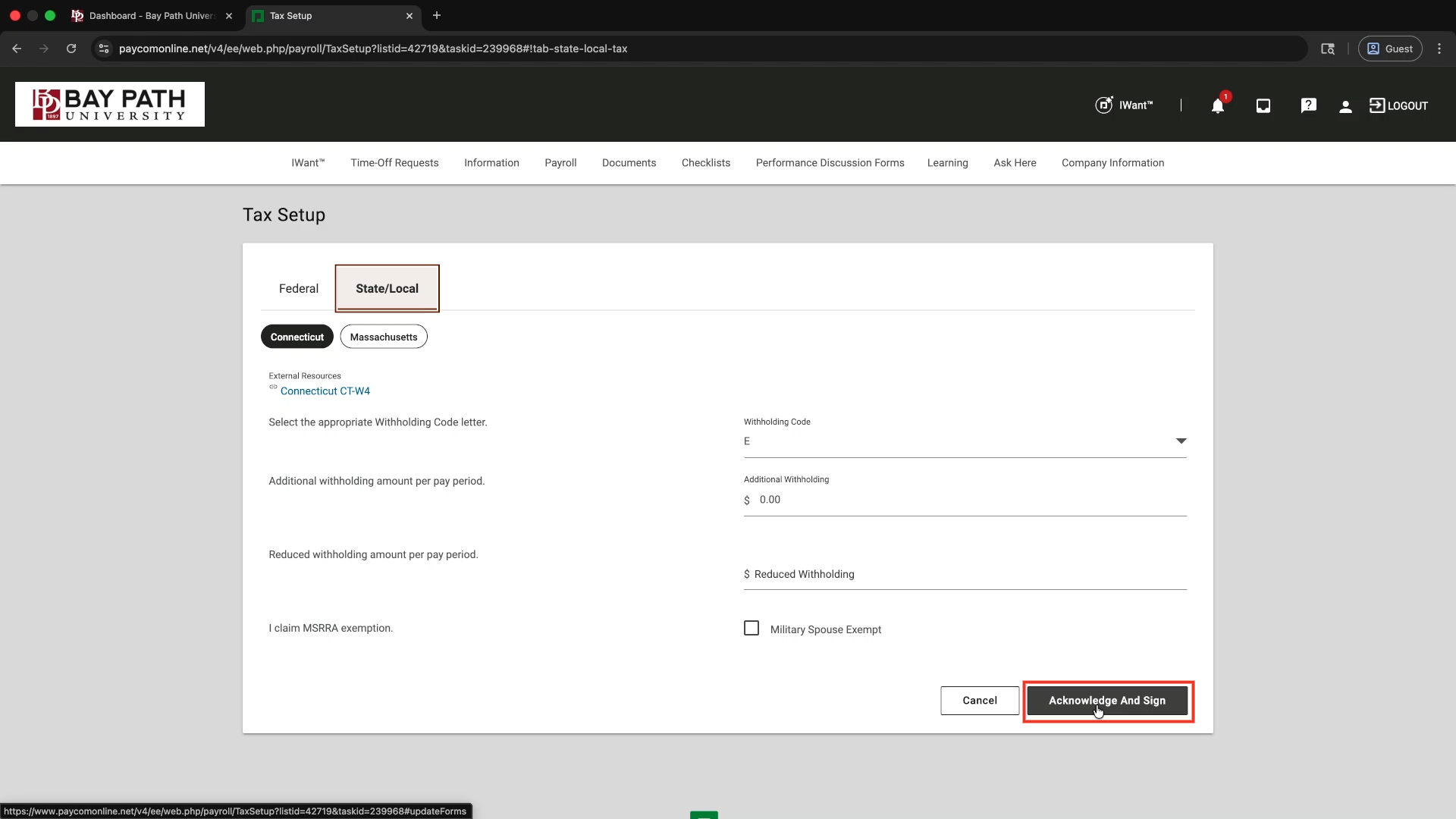This screenshot has width=1456, height=819.
Task: Open the Payroll navigation menu
Action: click(x=560, y=163)
